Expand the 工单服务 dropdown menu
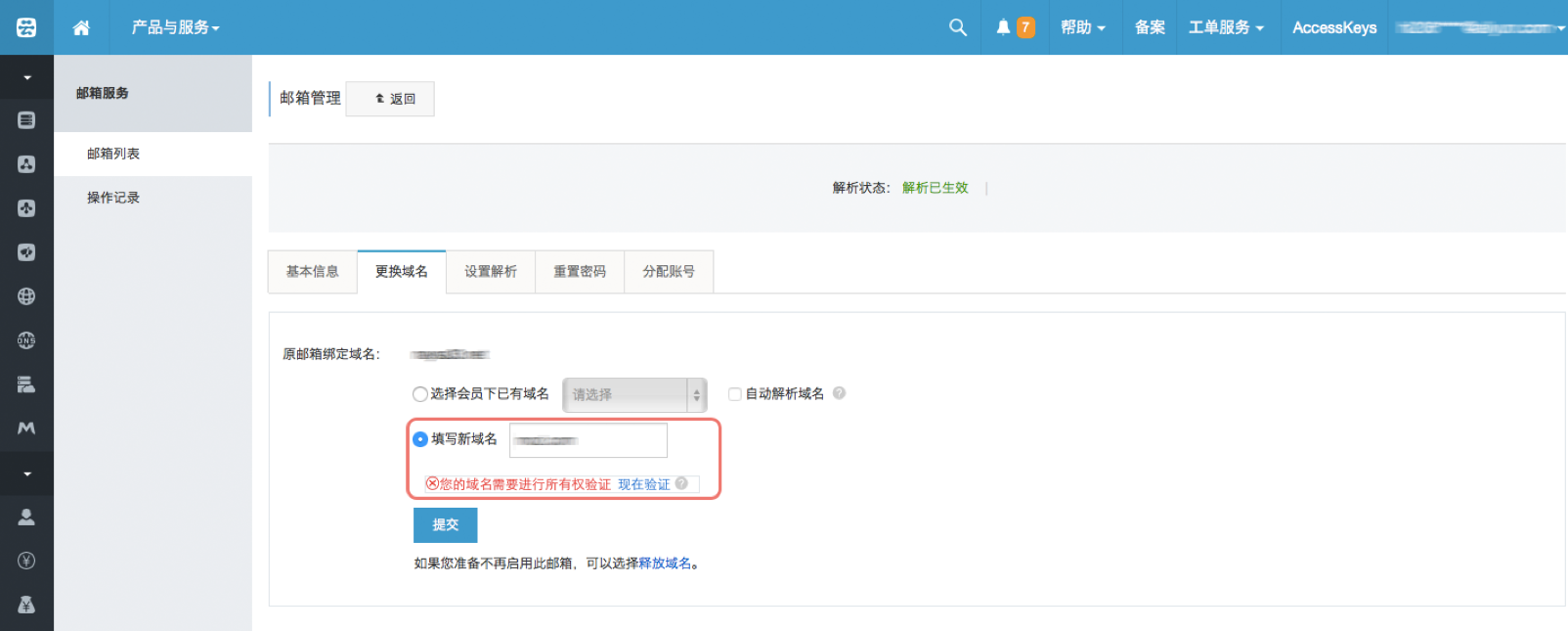1568x631 pixels. point(1225,27)
